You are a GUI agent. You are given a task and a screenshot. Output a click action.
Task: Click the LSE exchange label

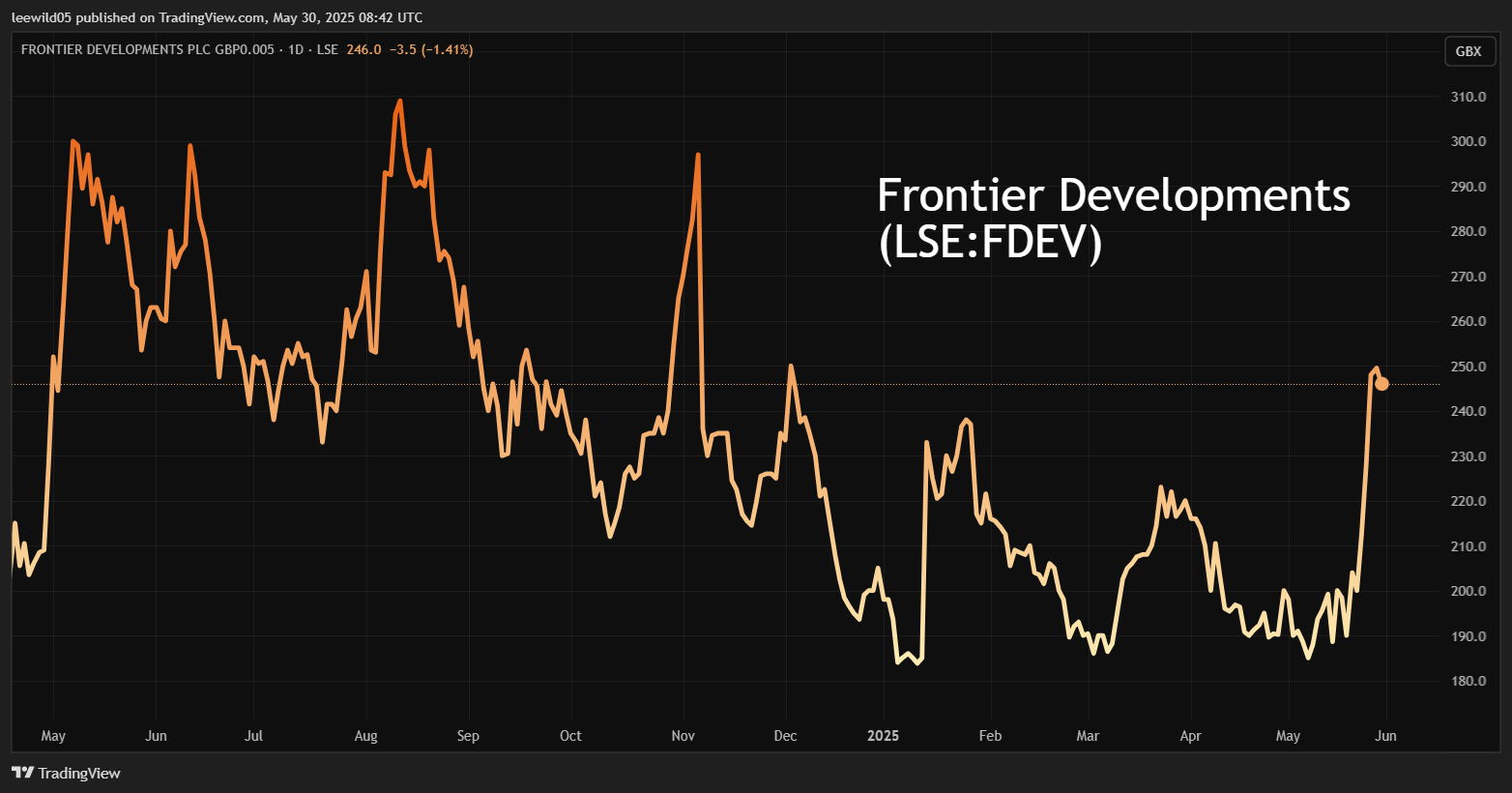(328, 49)
